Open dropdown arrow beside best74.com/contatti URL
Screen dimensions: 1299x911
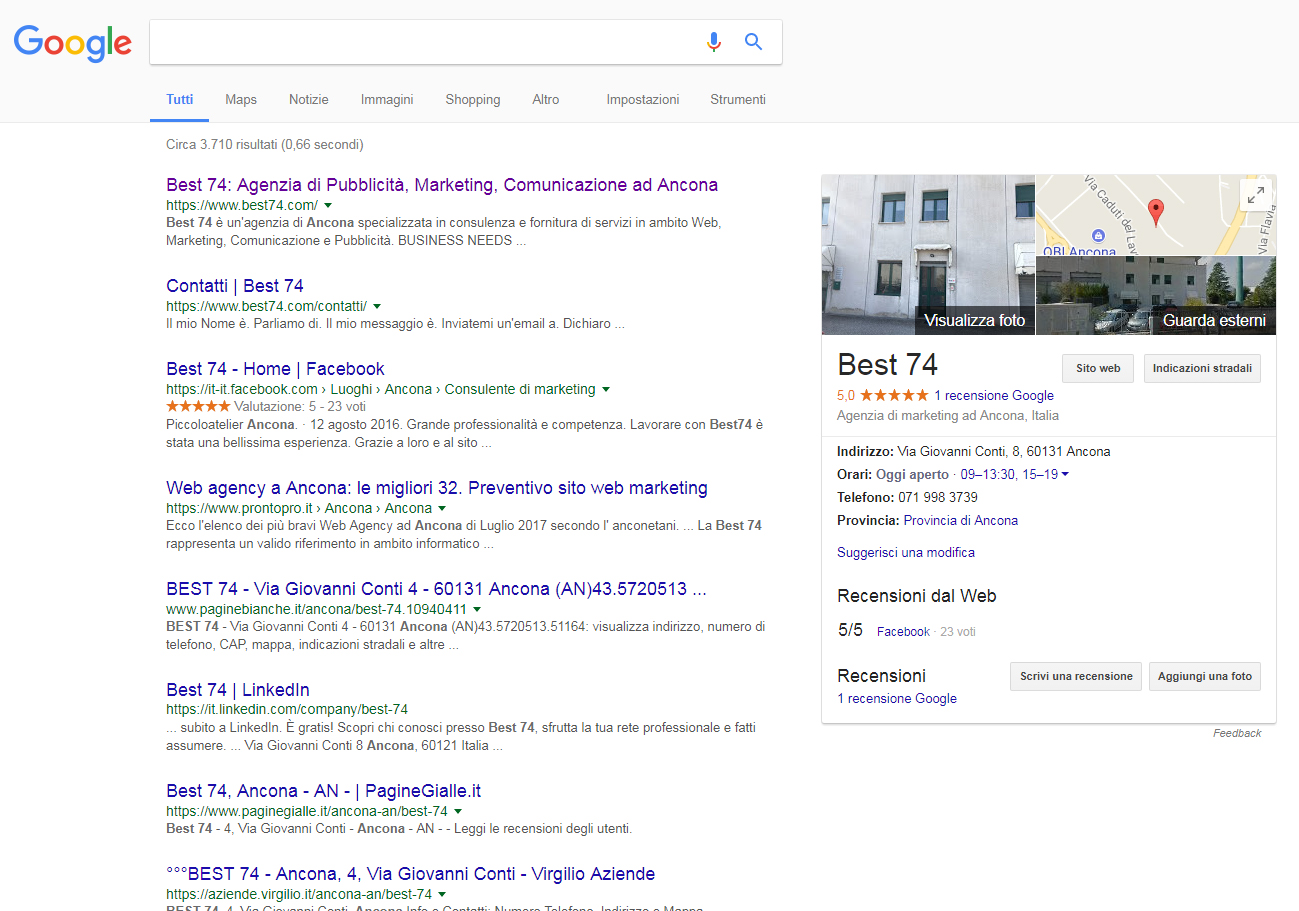coord(377,306)
